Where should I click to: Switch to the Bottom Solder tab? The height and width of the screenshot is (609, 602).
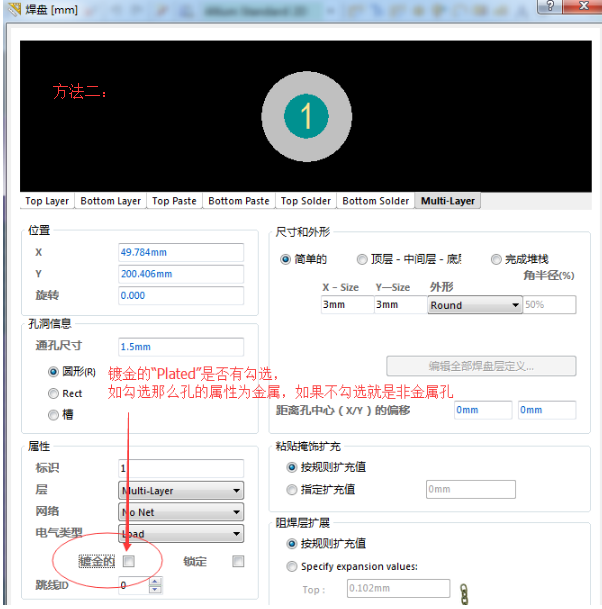pyautogui.click(x=375, y=201)
